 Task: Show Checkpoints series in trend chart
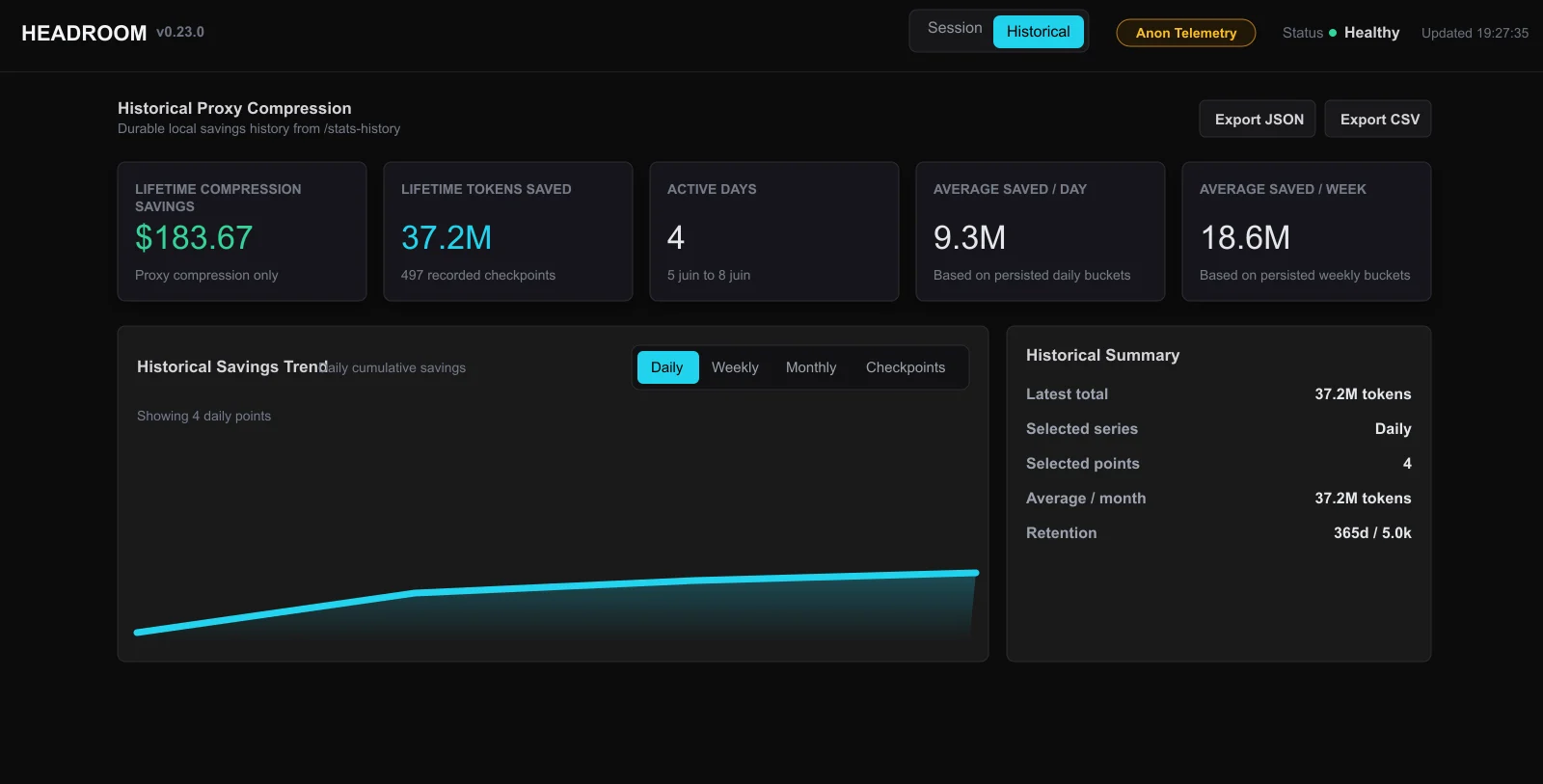tap(906, 367)
